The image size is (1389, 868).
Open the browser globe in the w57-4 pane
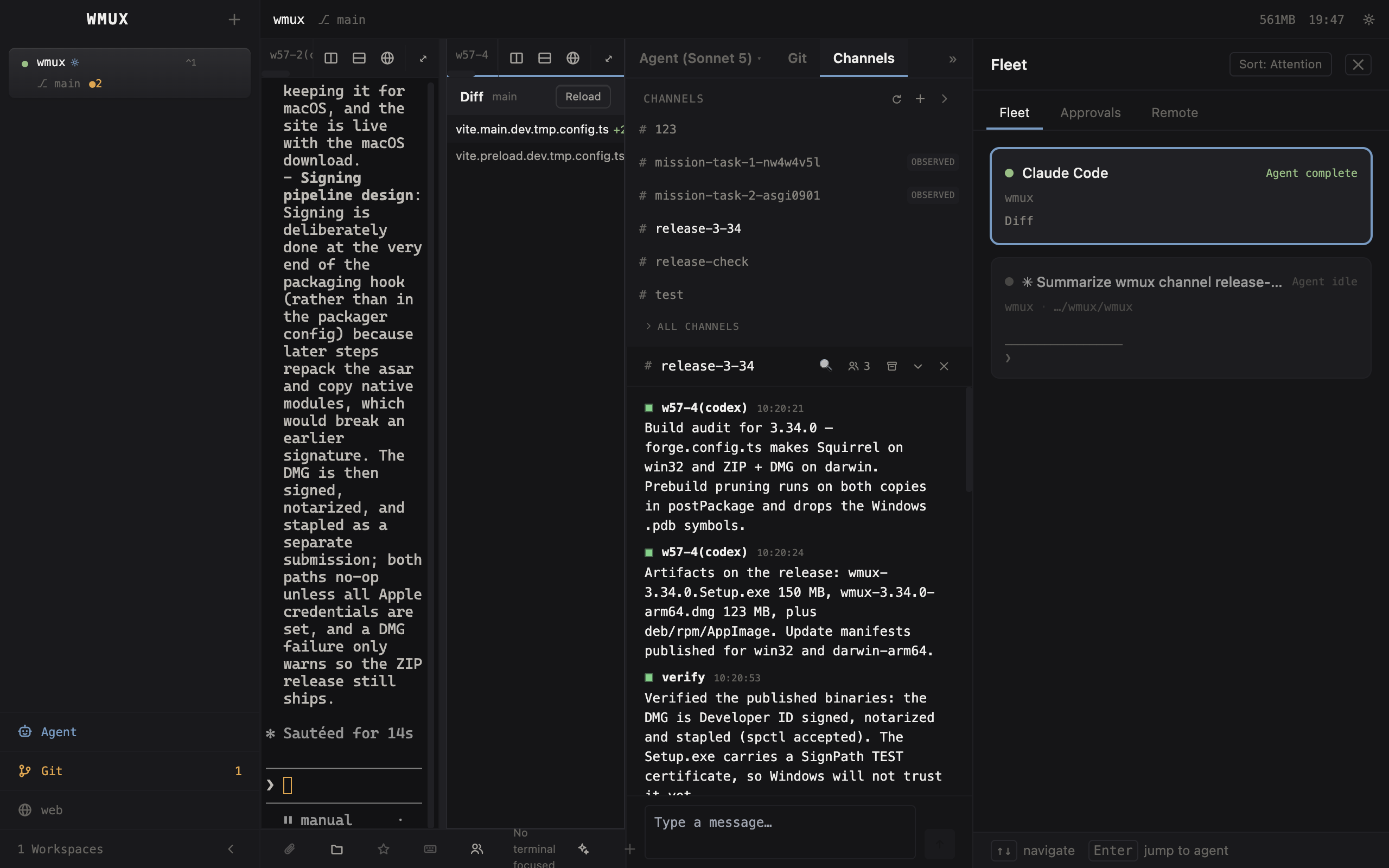click(x=573, y=58)
